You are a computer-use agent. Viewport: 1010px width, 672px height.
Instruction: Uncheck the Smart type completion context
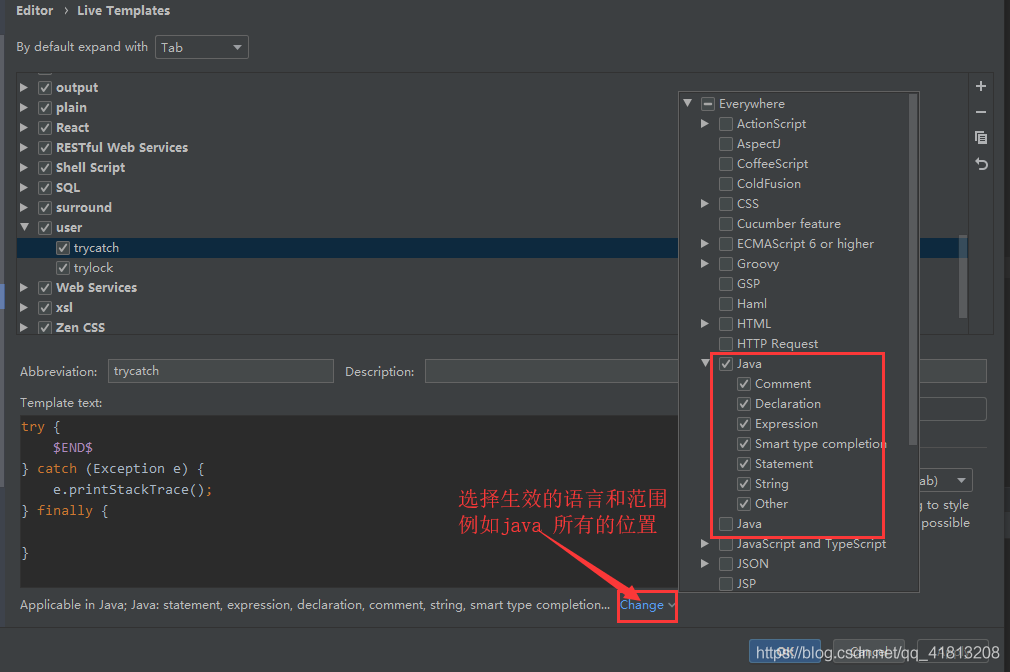point(744,444)
